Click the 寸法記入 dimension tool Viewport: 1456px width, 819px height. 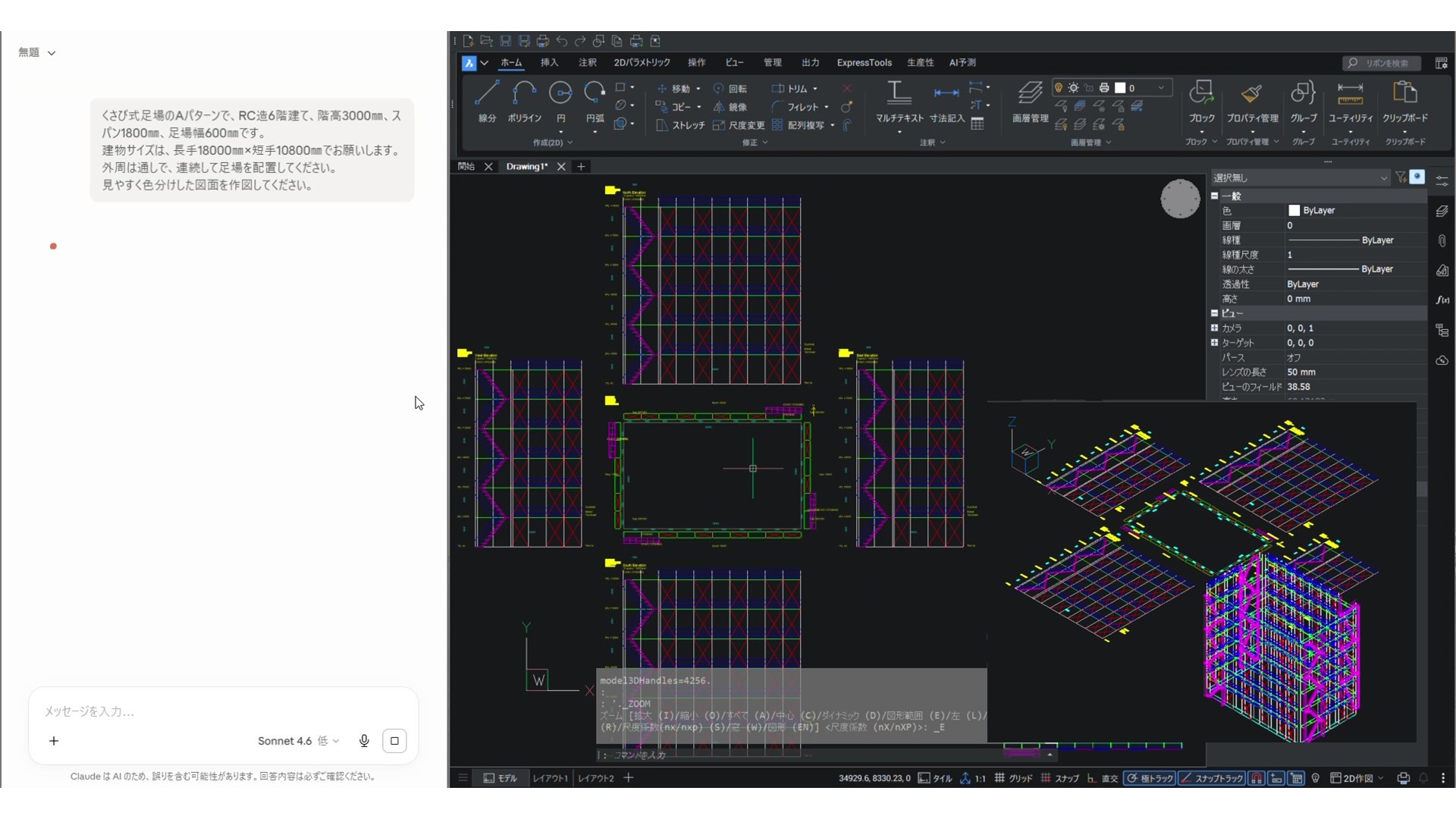click(946, 101)
